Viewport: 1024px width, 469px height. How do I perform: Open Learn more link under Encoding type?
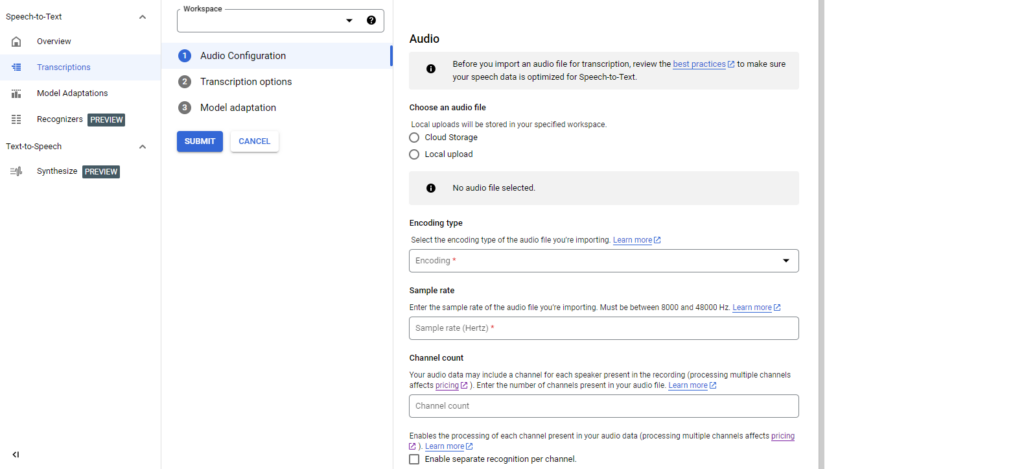632,240
